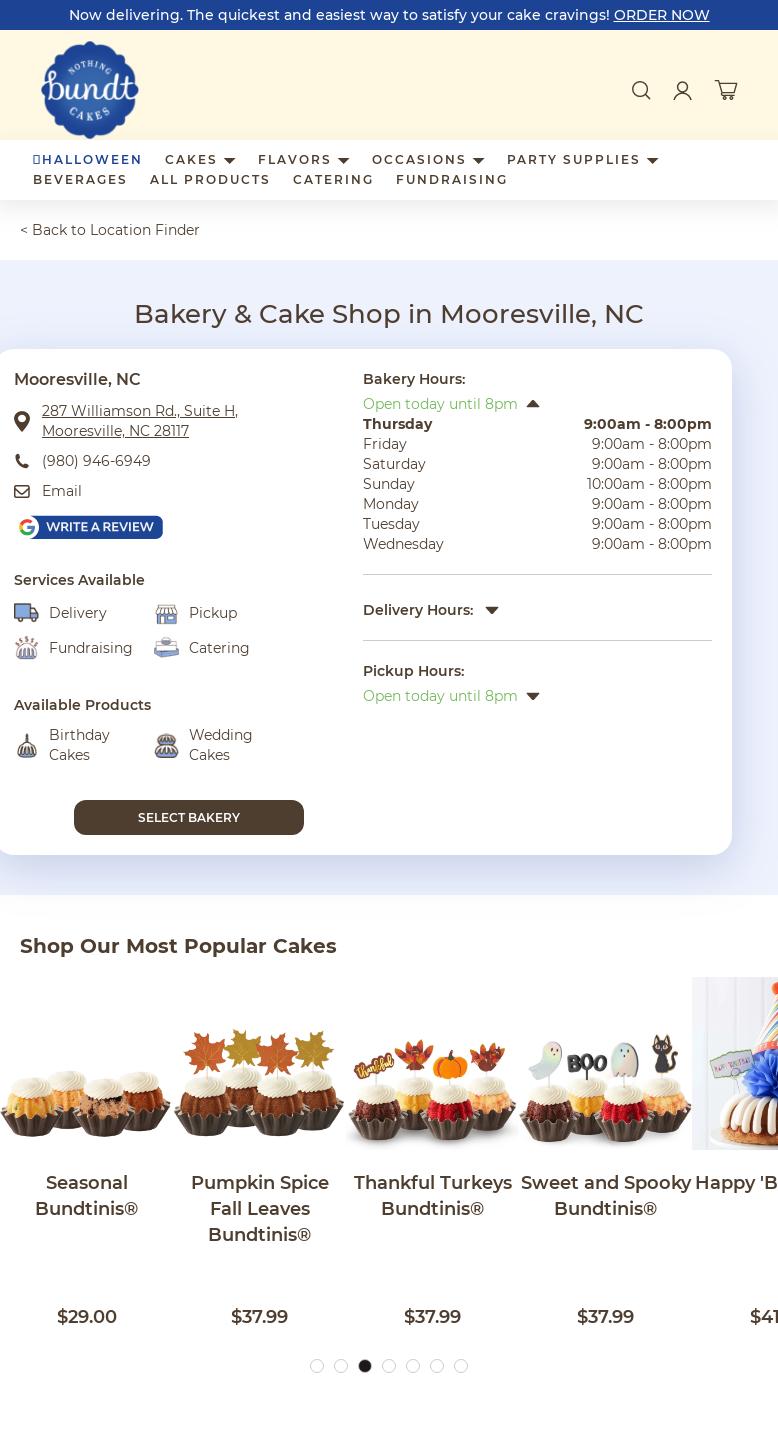Open the account profile icon
The width and height of the screenshot is (778, 1429).
683,91
